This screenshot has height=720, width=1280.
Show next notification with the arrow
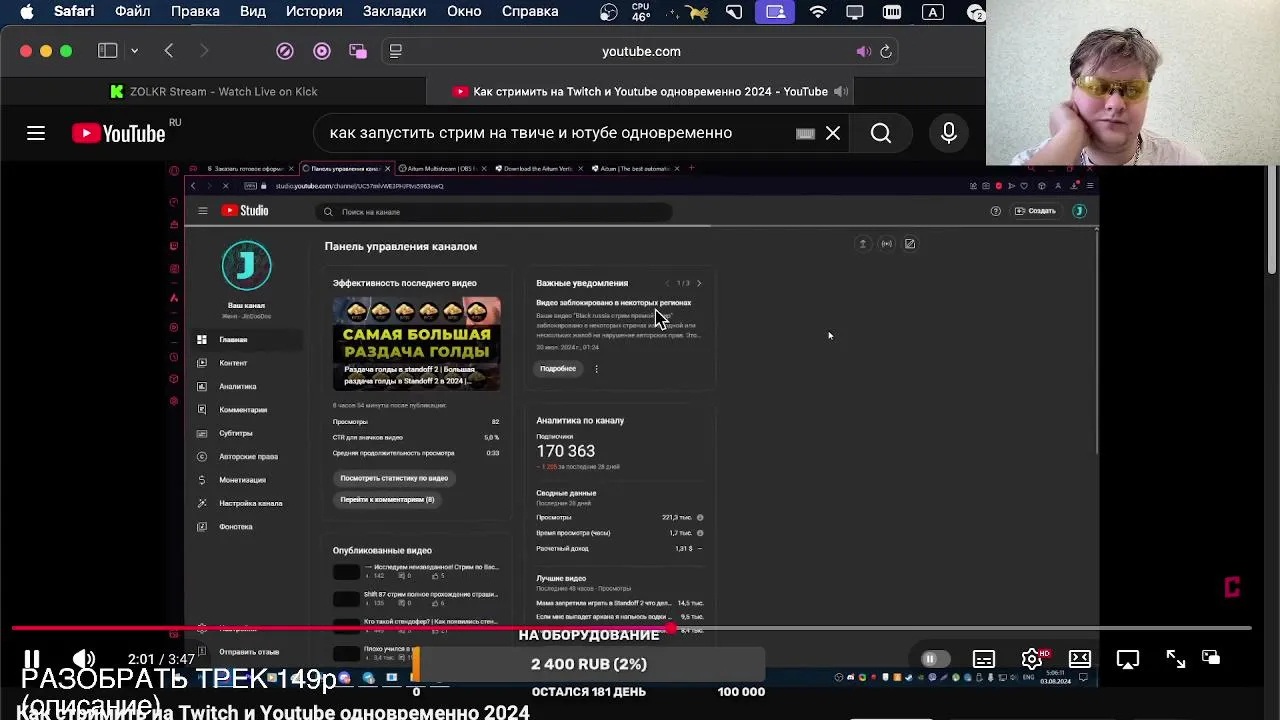[x=699, y=283]
